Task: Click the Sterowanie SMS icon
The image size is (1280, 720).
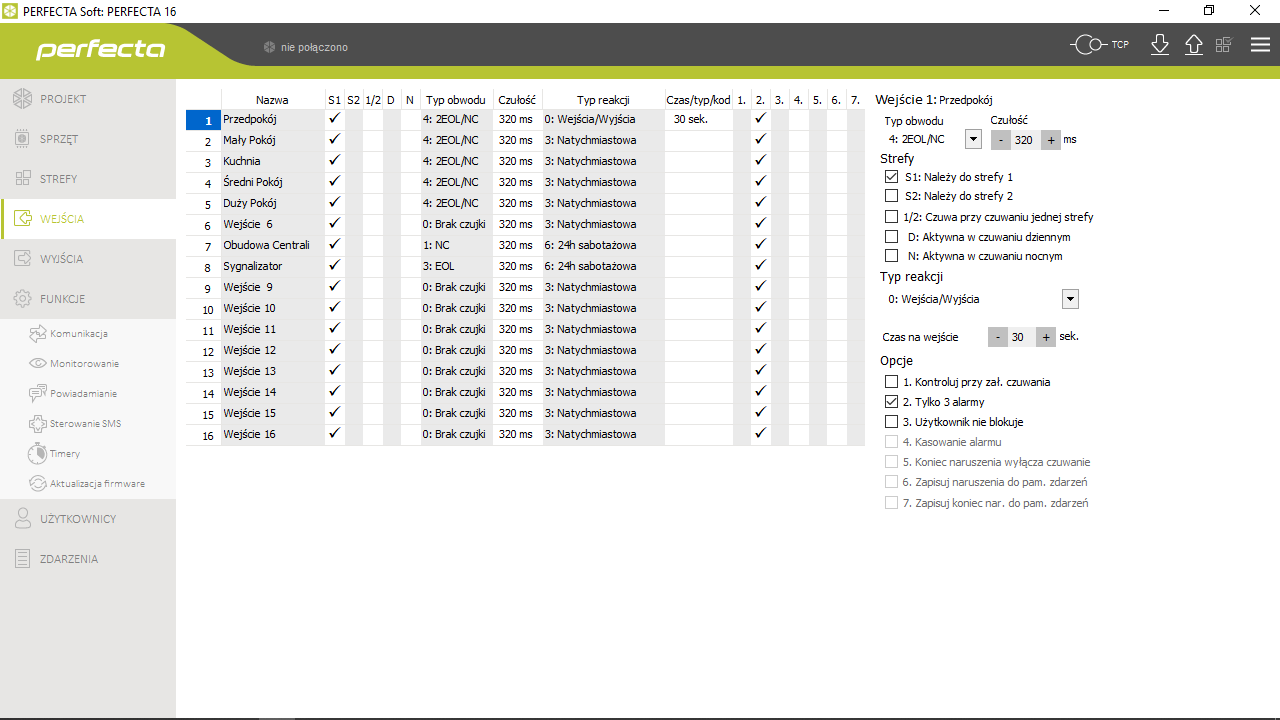Action: click(x=38, y=423)
